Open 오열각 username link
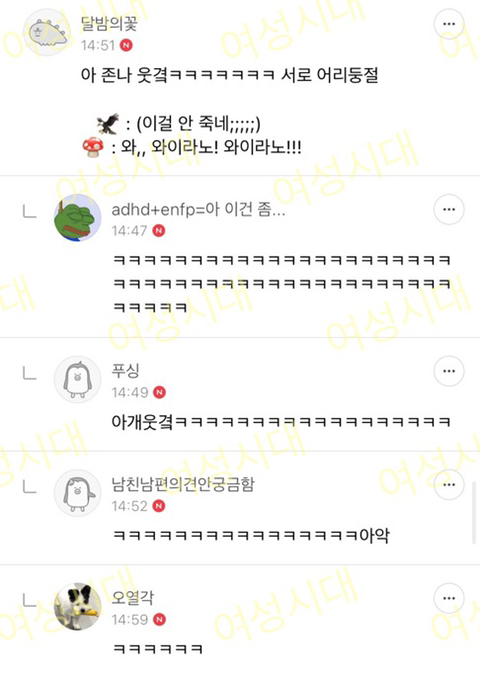 point(132,598)
